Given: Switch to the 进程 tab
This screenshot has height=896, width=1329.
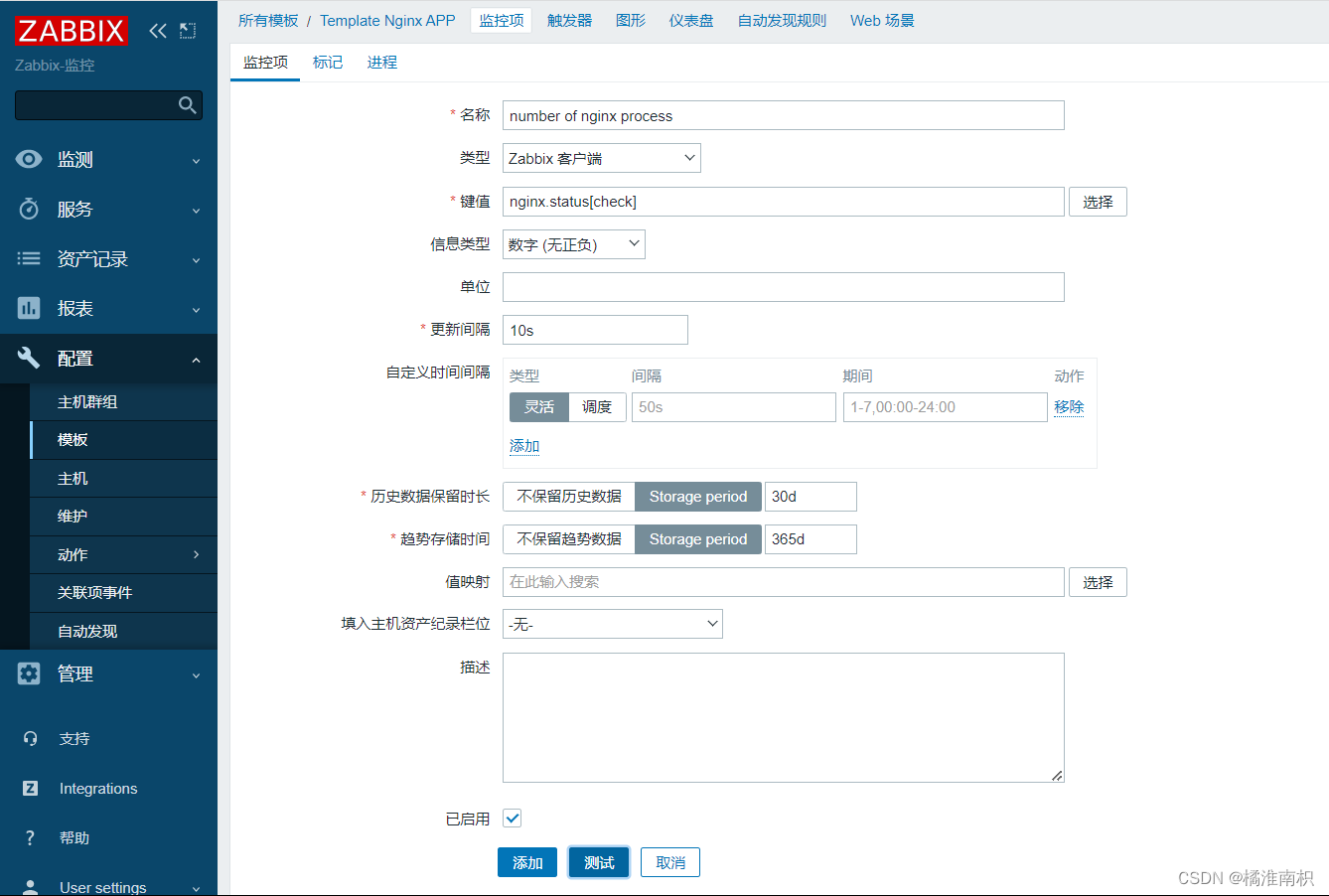Looking at the screenshot, I should coord(382,63).
